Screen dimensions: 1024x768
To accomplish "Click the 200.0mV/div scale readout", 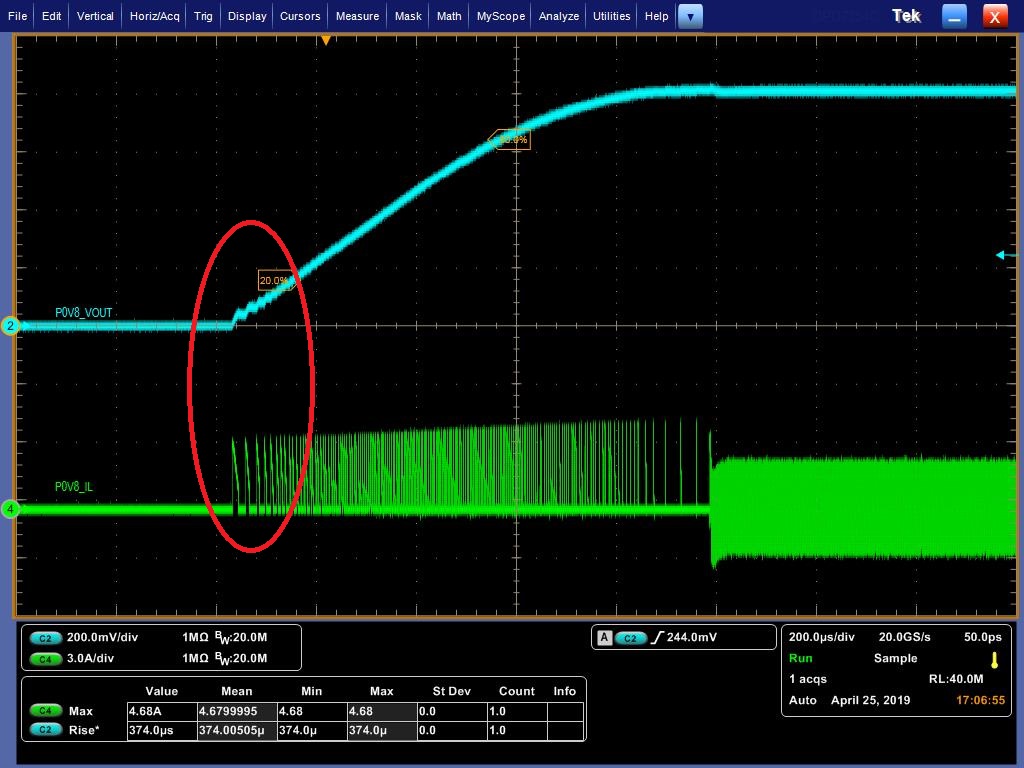I will pos(103,637).
